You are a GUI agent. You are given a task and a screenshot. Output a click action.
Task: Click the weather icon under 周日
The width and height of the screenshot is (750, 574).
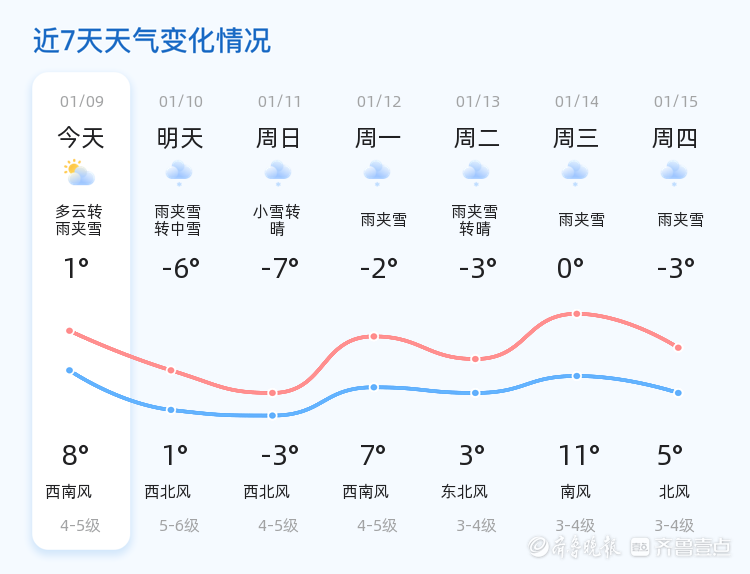point(278,173)
